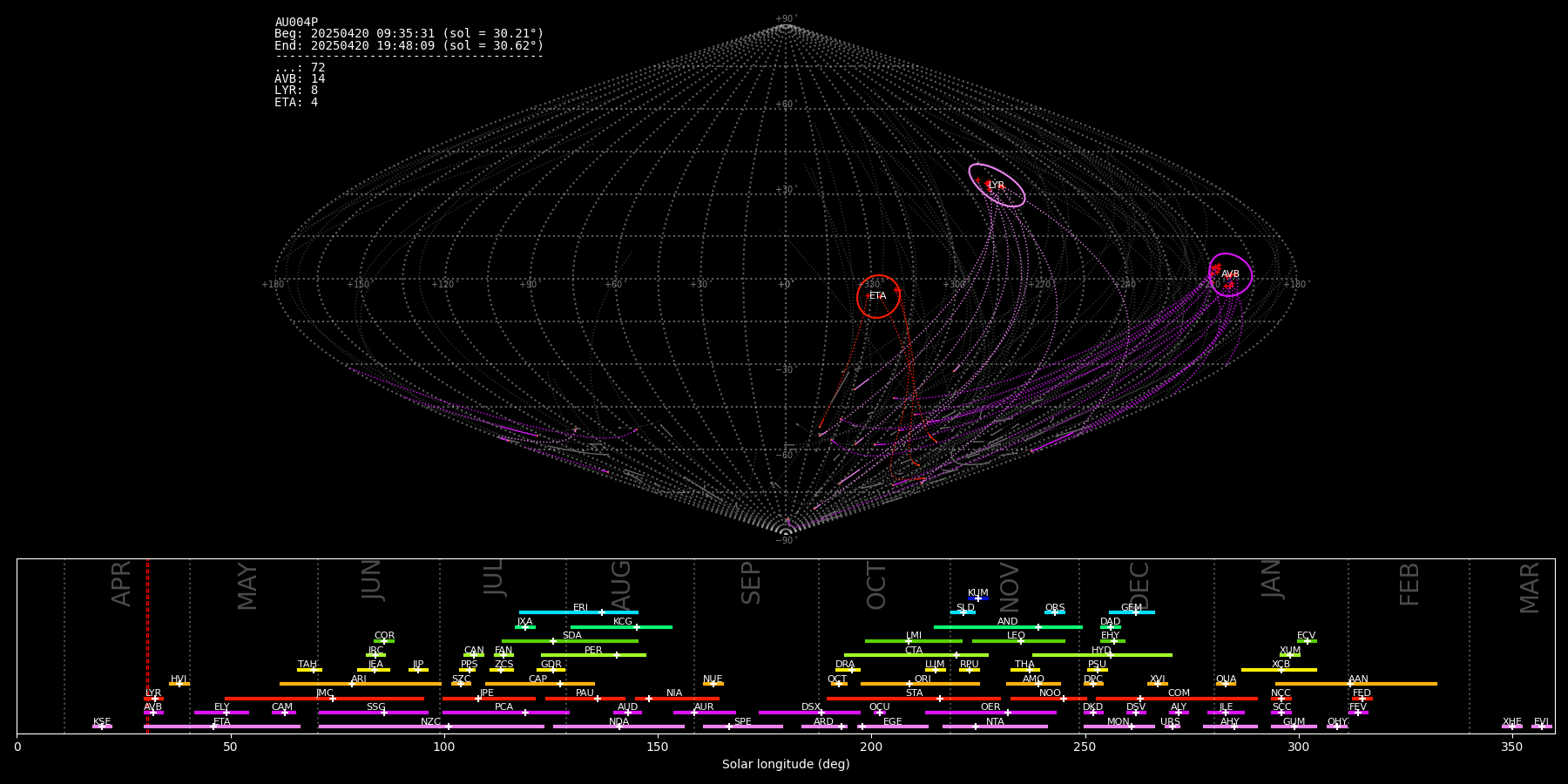Click the ECV shower bar in timeline
Screen dimensions: 1568x784
coord(1307,641)
